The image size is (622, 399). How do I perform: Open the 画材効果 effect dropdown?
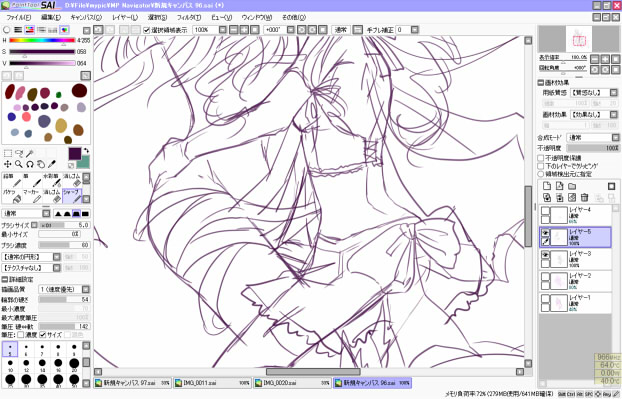tap(614, 114)
